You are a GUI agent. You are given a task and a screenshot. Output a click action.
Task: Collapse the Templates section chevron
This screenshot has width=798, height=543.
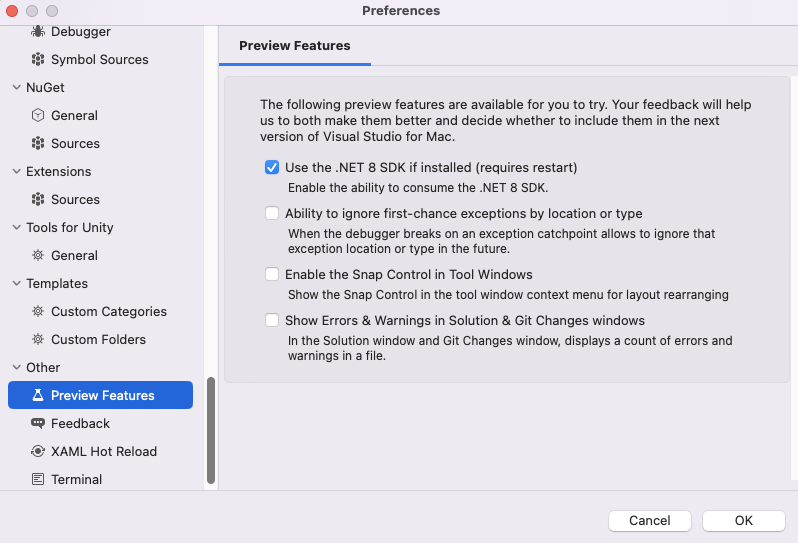point(17,283)
